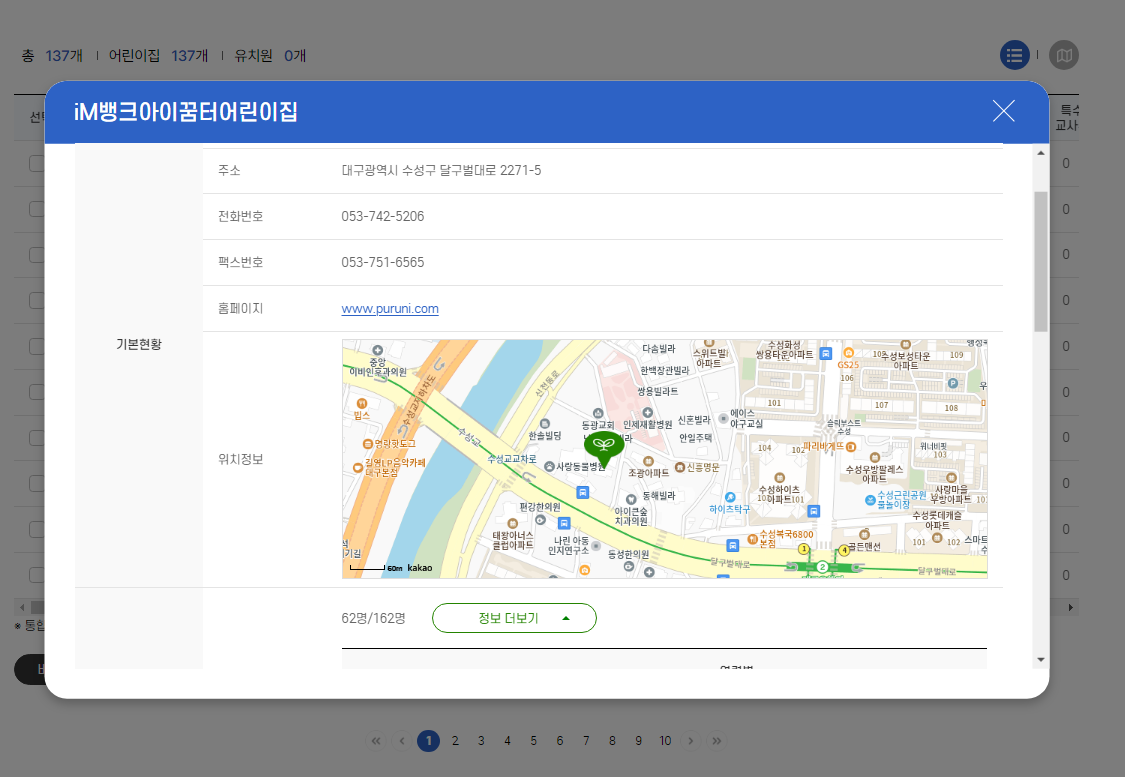The image size is (1125, 777).
Task: Click fax number 053-751-6565
Action: (x=382, y=262)
